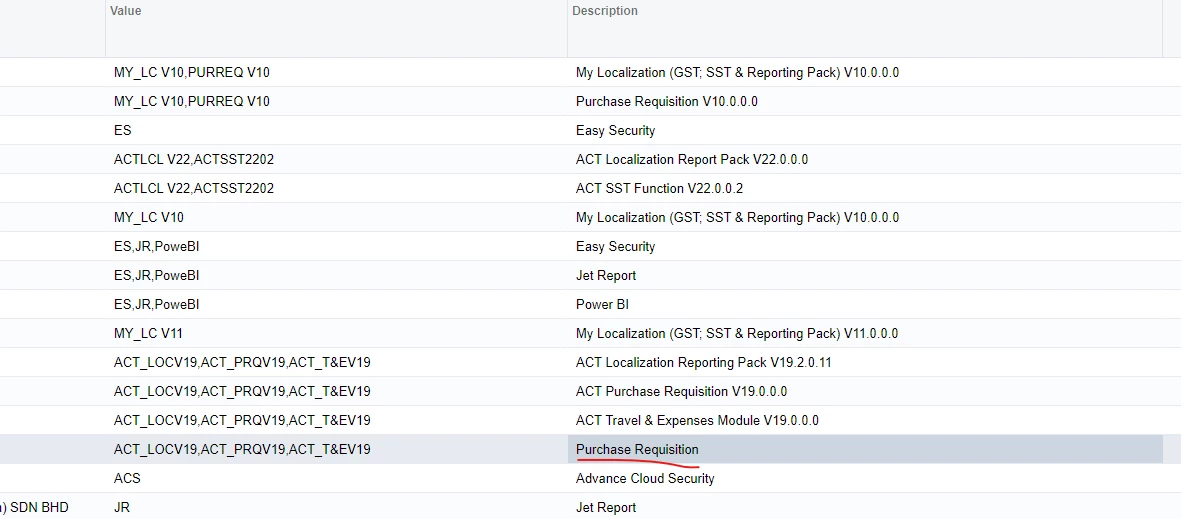
Task: Select the Purchase Requisition V10.0.0.0 description
Action: (x=865, y=102)
